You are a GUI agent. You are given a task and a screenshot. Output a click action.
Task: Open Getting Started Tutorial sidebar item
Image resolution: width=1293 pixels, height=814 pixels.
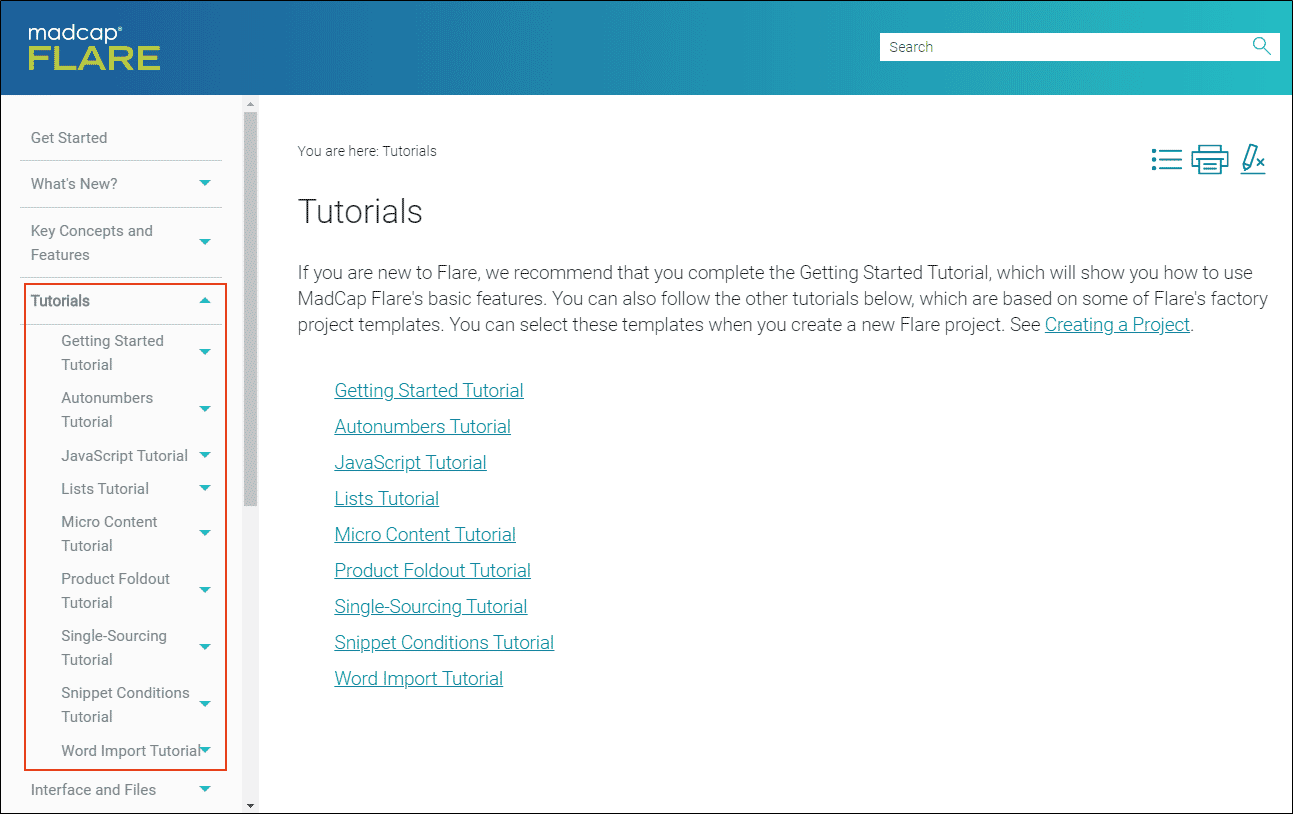[112, 353]
